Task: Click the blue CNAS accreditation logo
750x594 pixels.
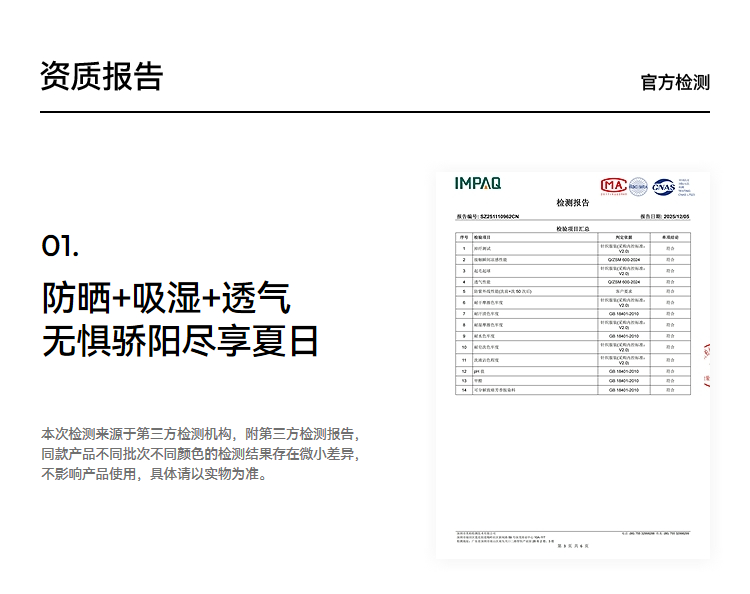Action: (x=663, y=186)
